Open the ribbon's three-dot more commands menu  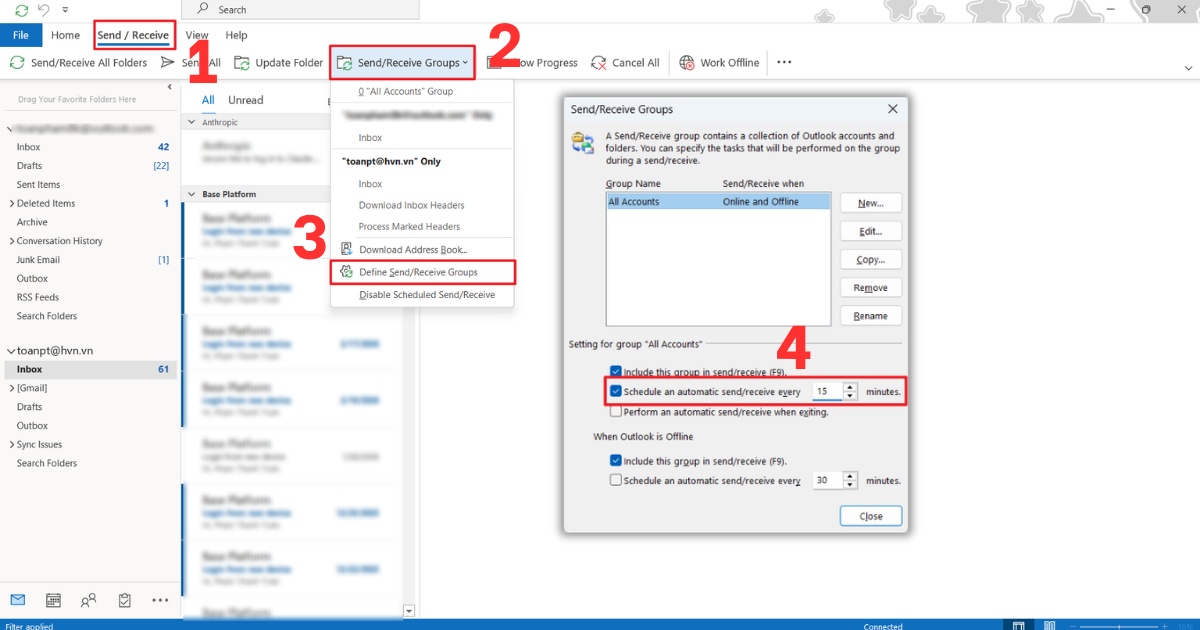[784, 62]
